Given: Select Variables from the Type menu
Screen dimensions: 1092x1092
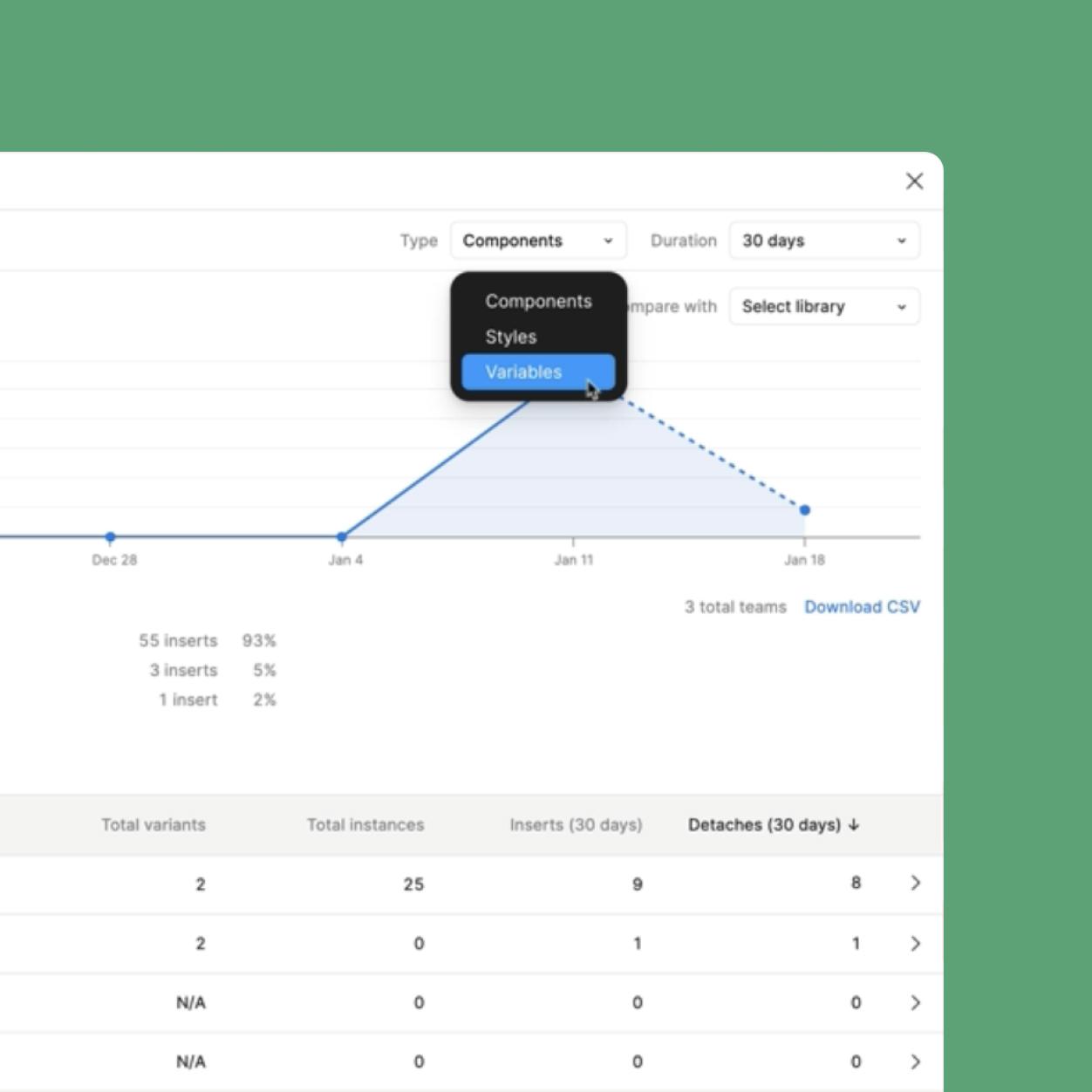Looking at the screenshot, I should coord(523,372).
